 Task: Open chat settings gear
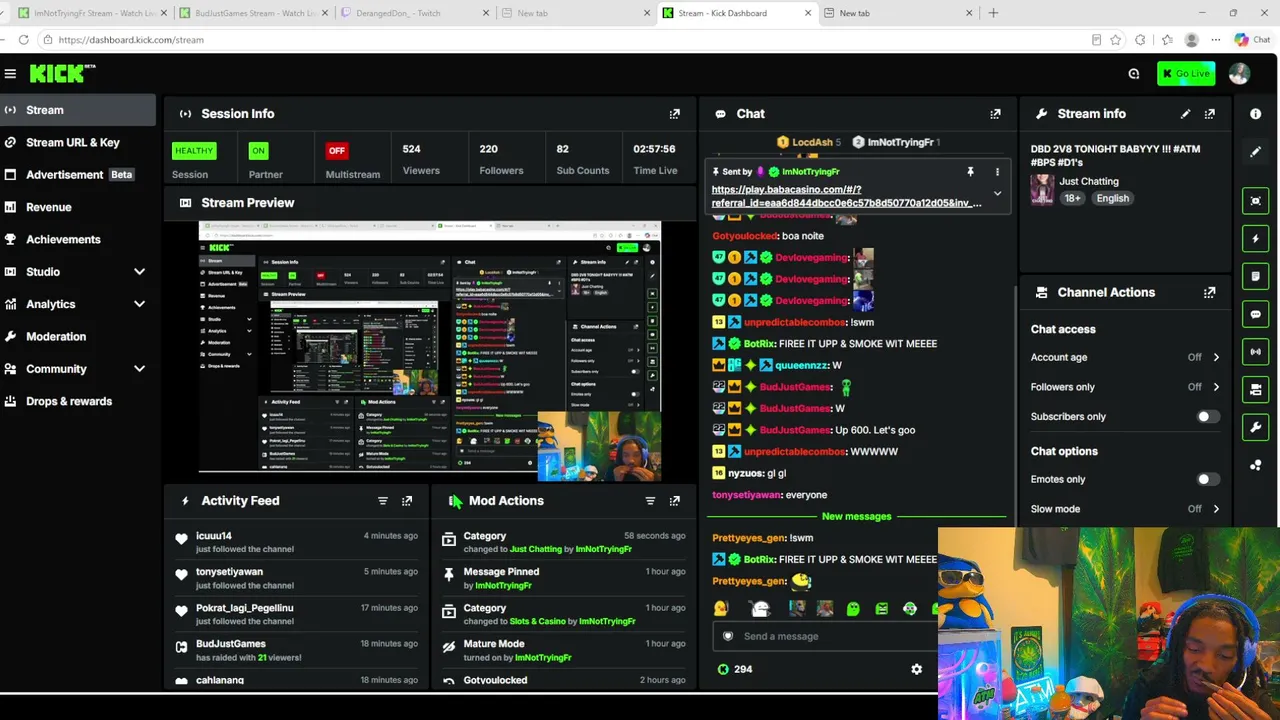coord(917,669)
